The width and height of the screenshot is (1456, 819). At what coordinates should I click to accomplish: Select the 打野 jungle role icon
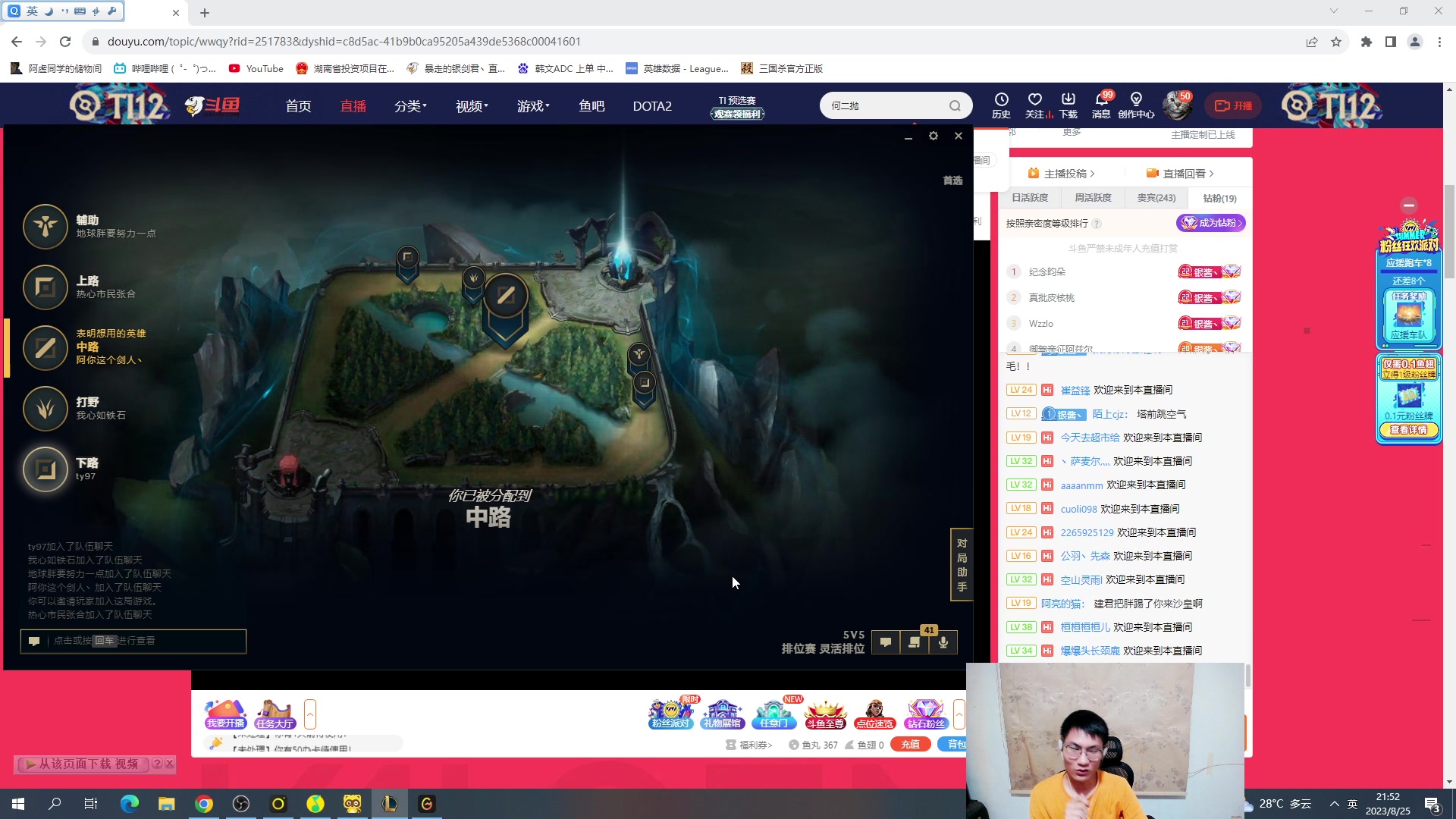[45, 409]
